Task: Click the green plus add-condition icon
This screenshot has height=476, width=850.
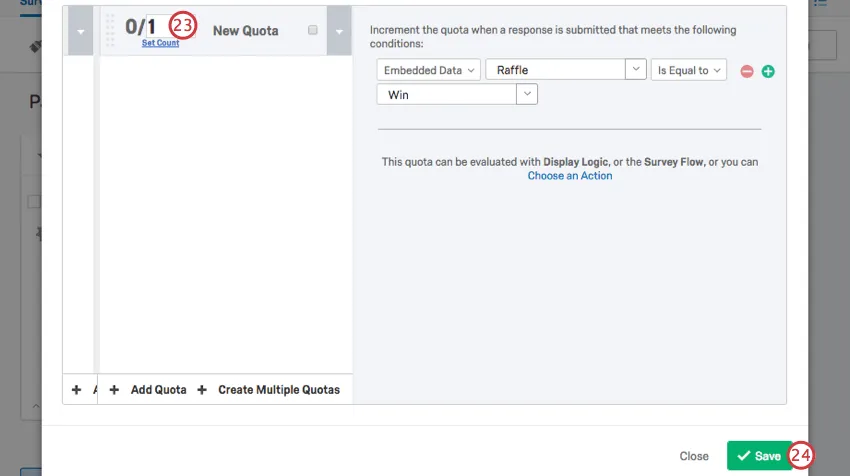Action: [768, 72]
